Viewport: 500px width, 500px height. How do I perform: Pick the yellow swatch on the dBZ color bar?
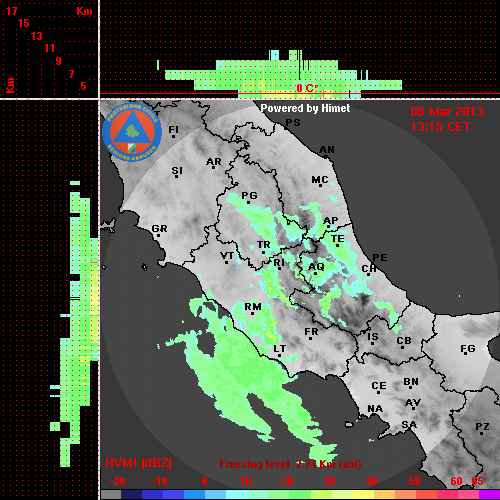pos(363,495)
